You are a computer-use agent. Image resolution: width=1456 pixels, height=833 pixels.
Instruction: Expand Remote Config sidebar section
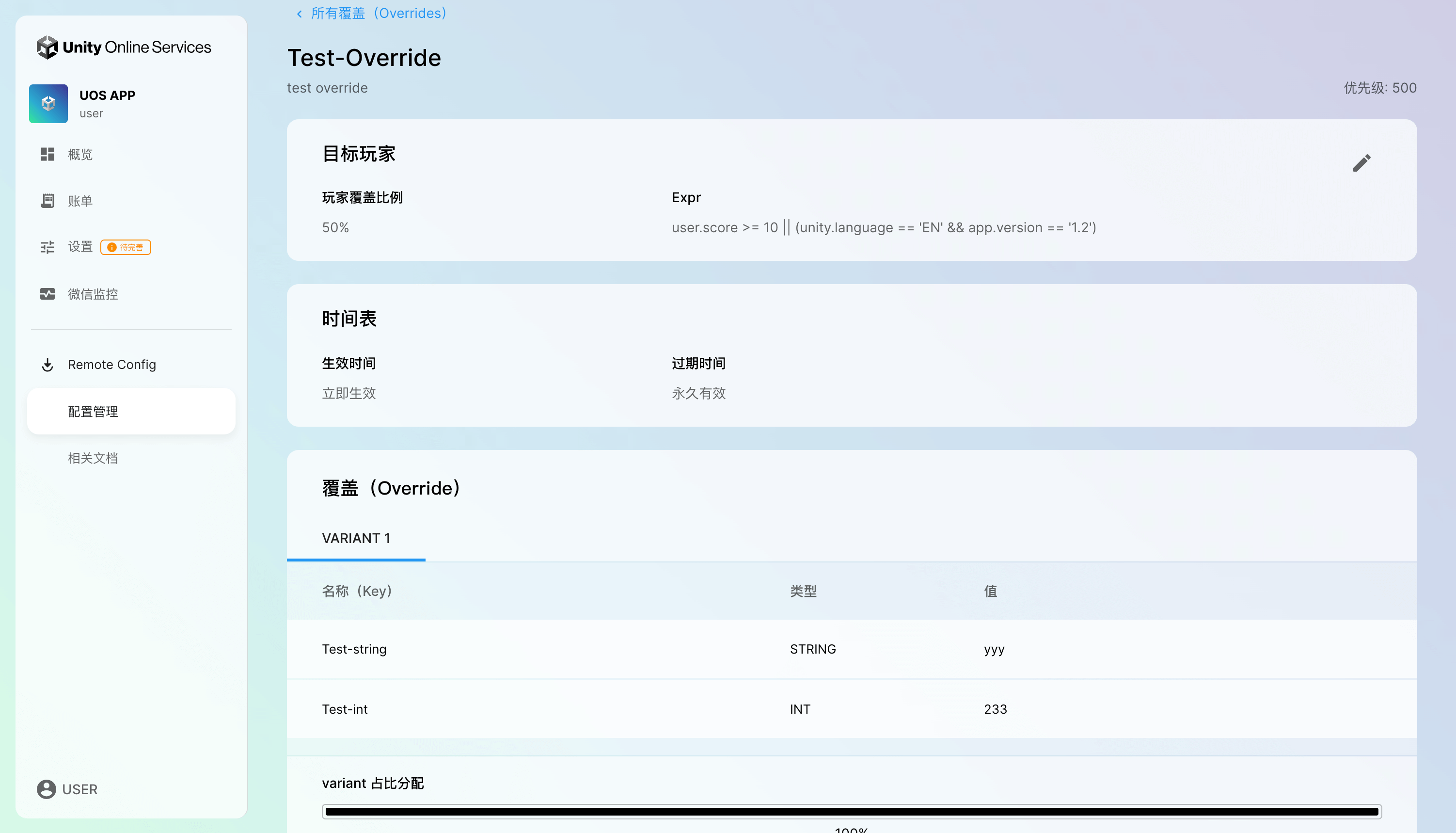[x=111, y=365]
